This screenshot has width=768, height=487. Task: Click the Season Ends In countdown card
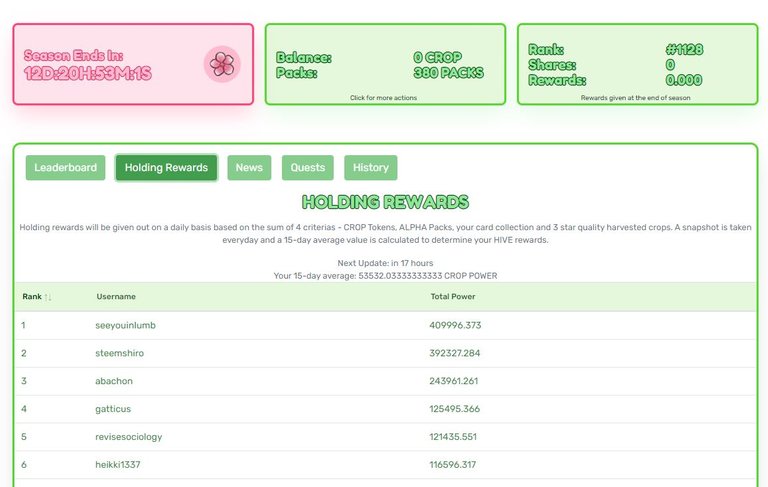133,64
